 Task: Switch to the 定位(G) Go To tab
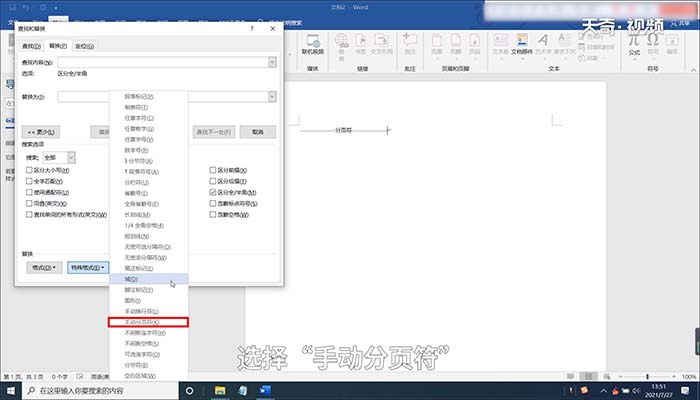(84, 46)
